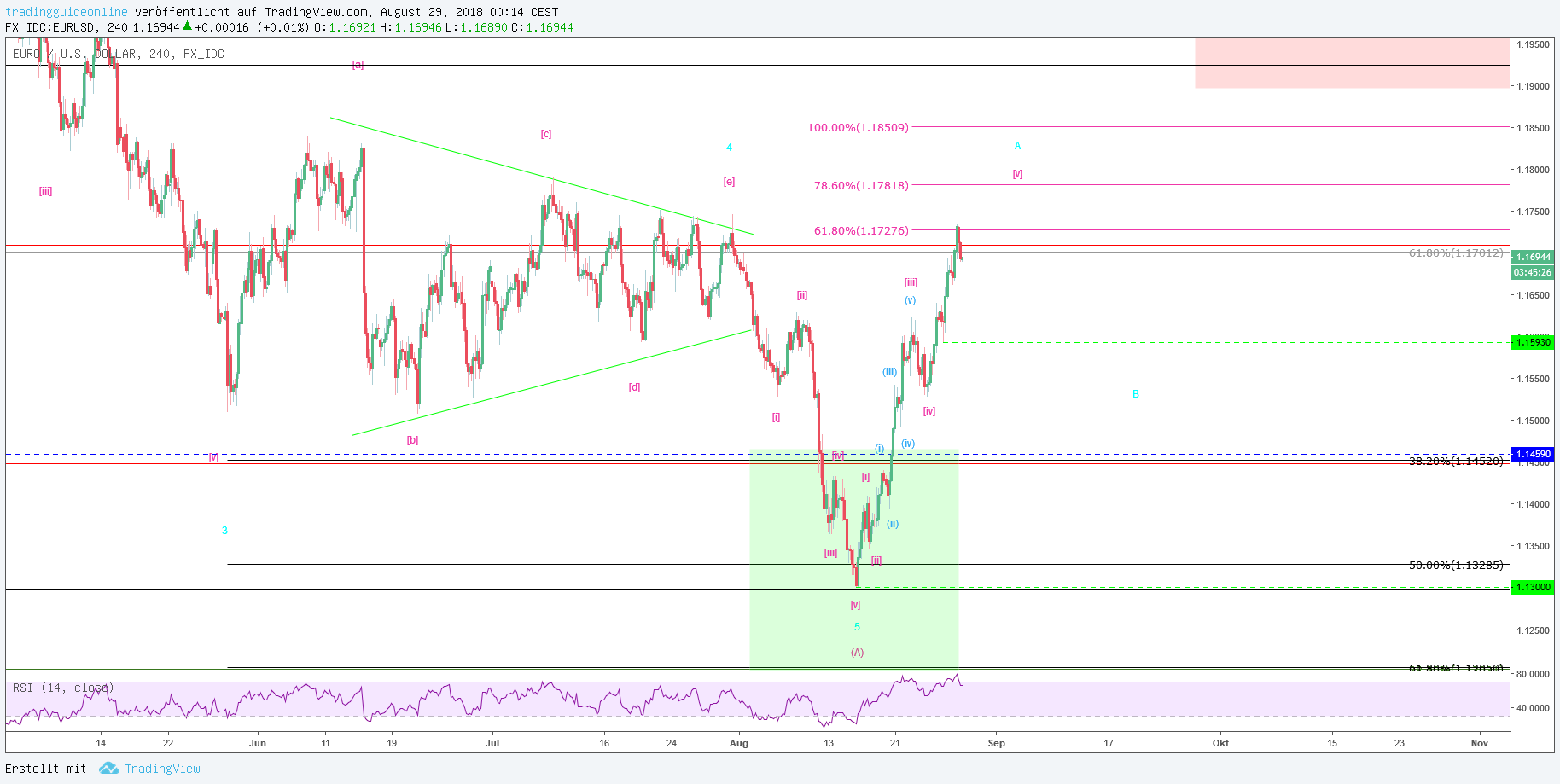Select the [d] wave label
This screenshot has height=784, width=1560.
coord(634,387)
